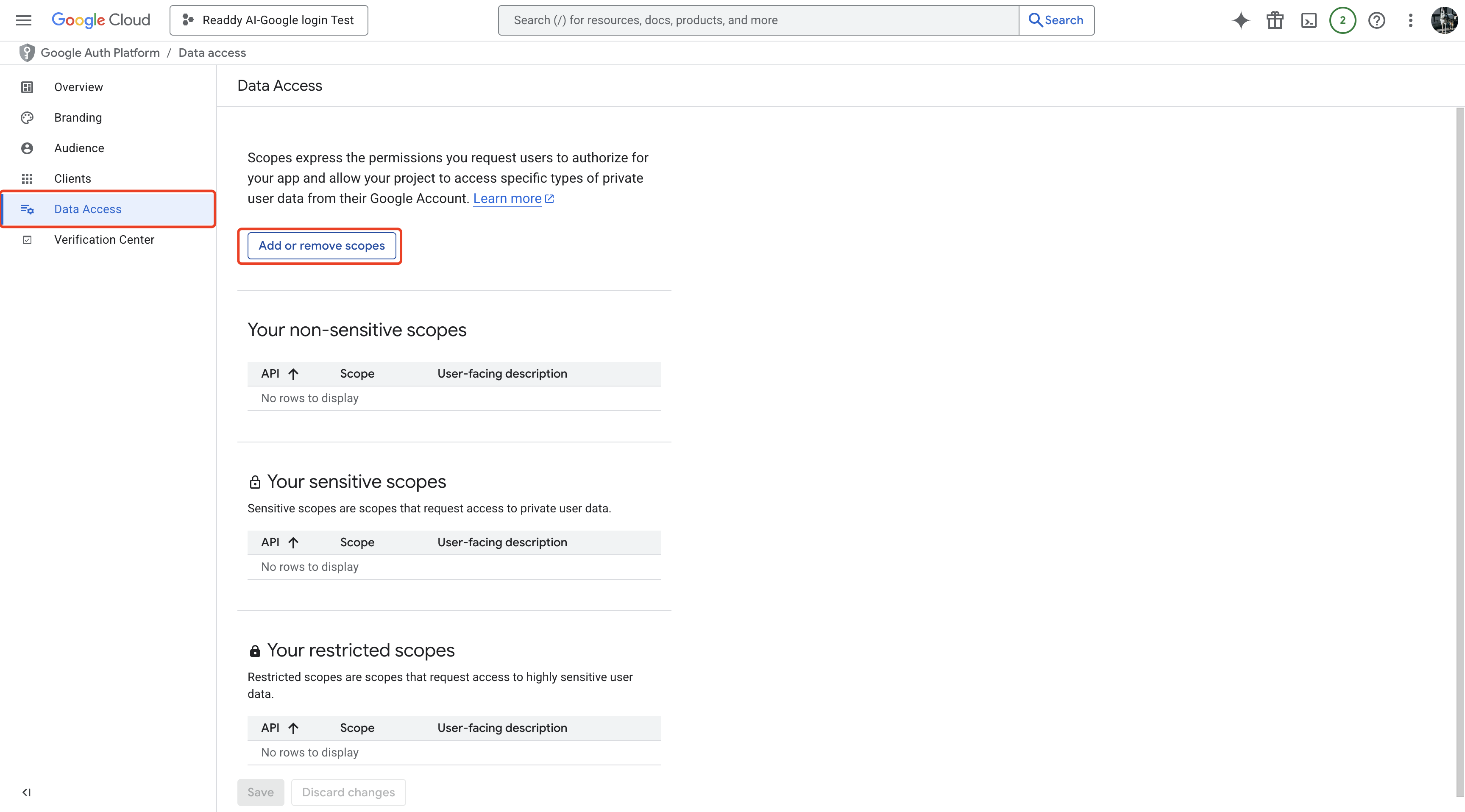Image resolution: width=1465 pixels, height=812 pixels.
Task: Click Add or remove scopes button
Action: point(321,246)
